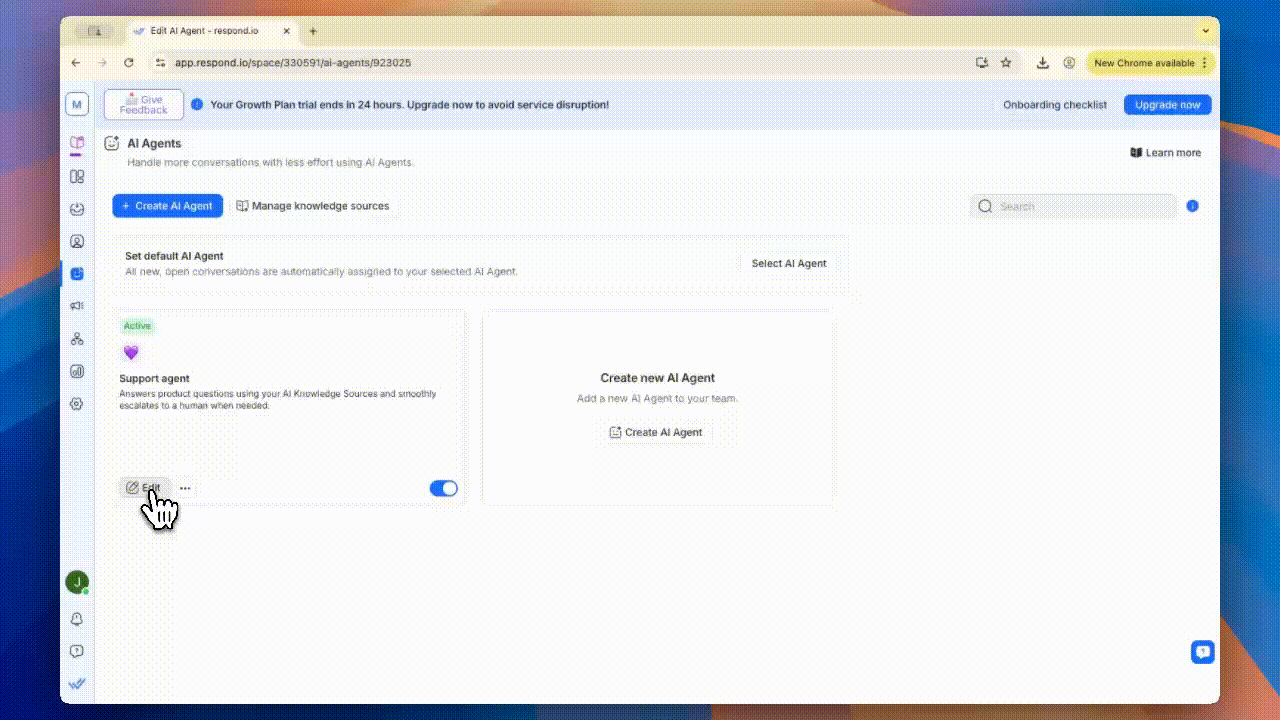Toggle the Support agent active switch

(443, 488)
